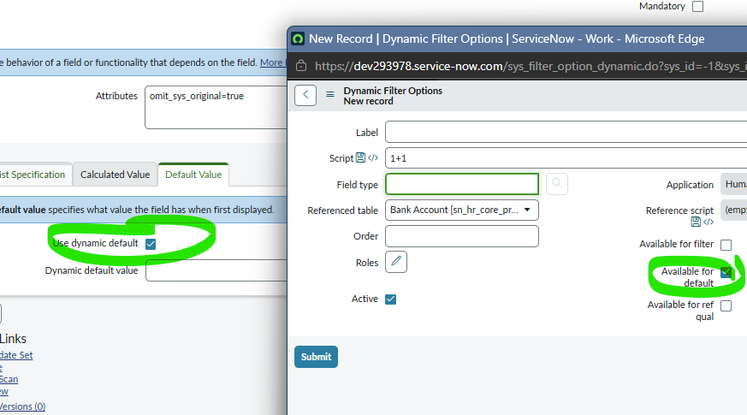Click the back arrow in Dynamic Filter Options
Viewport: 747px width, 415px height.
(305, 95)
